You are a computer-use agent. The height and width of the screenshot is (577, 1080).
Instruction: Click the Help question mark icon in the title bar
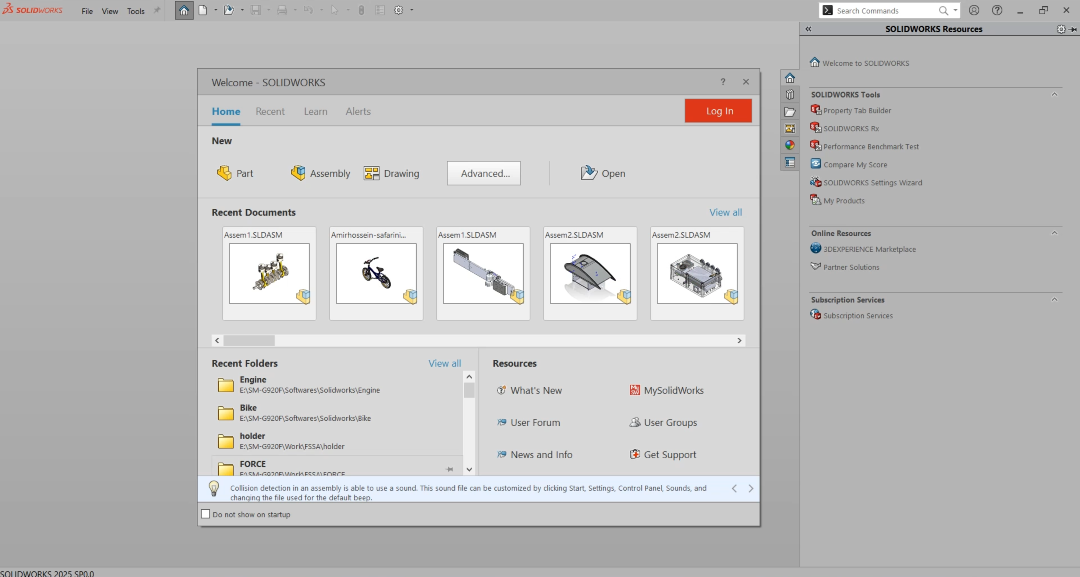(x=997, y=10)
